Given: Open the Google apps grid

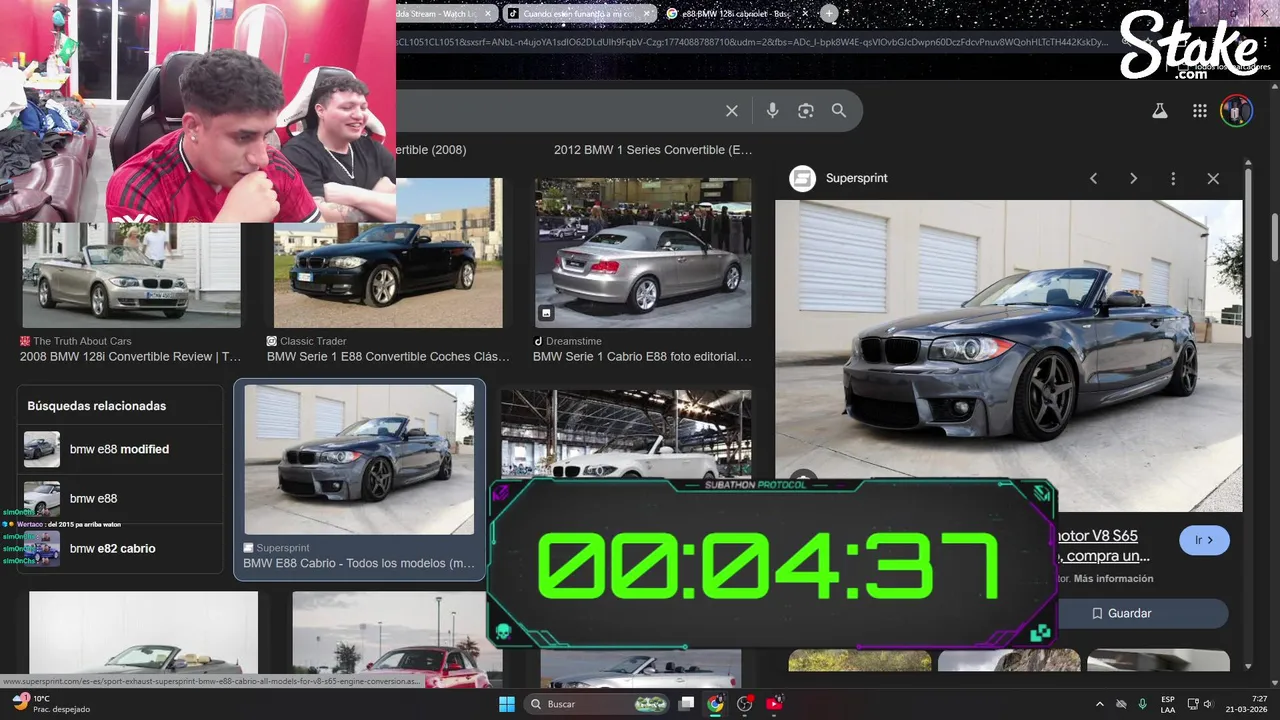Looking at the screenshot, I should 1200,111.
